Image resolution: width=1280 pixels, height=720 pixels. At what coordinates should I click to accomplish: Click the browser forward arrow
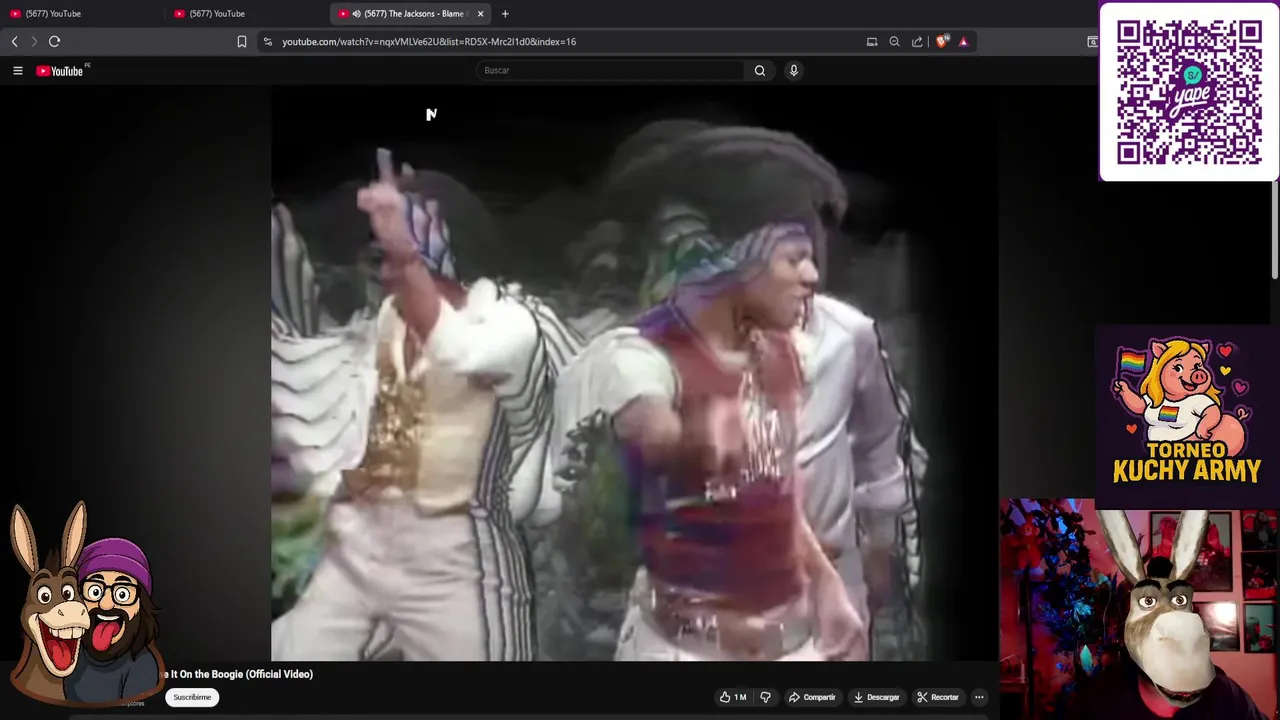[x=34, y=42]
